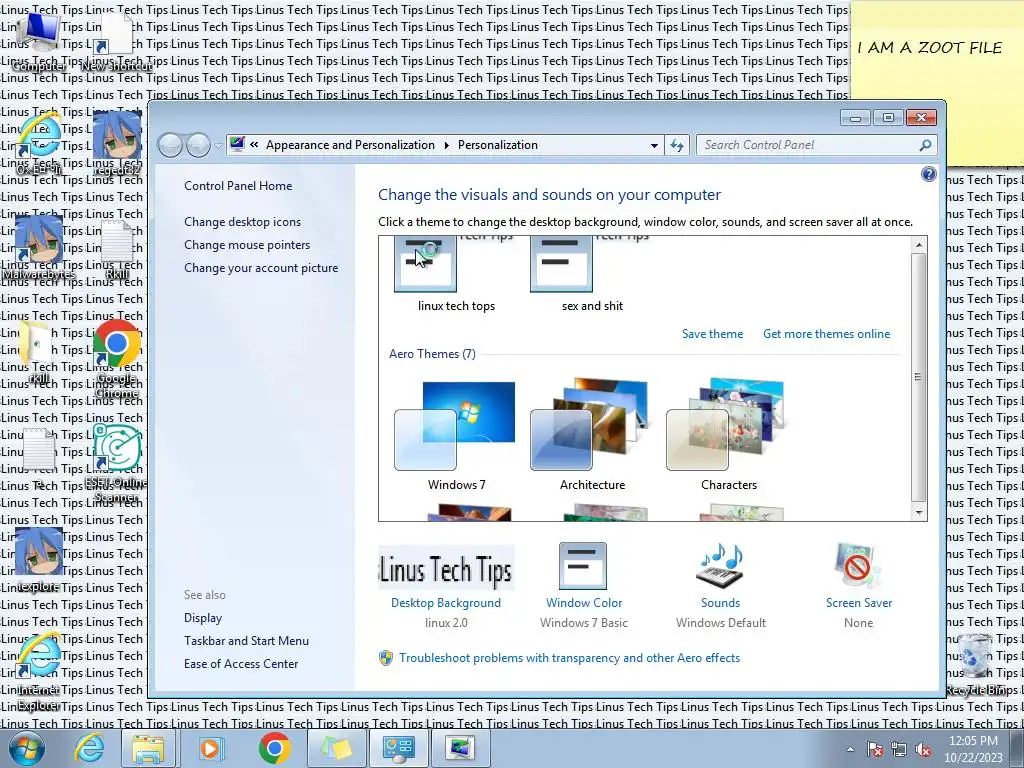Open Change mouse pointers
1024x768 pixels.
(x=247, y=244)
